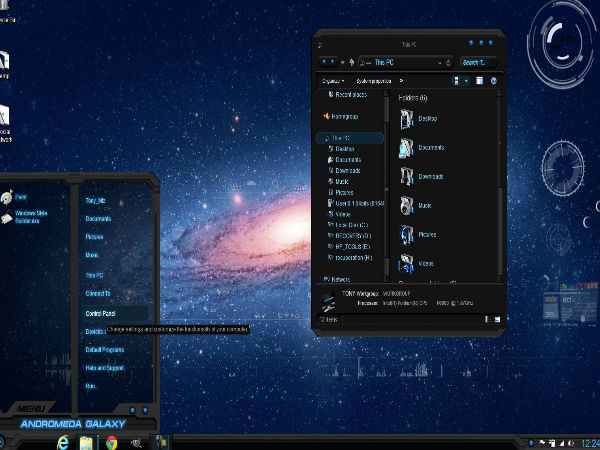Click the Folders (6) group header
600x450 pixels.
click(412, 98)
